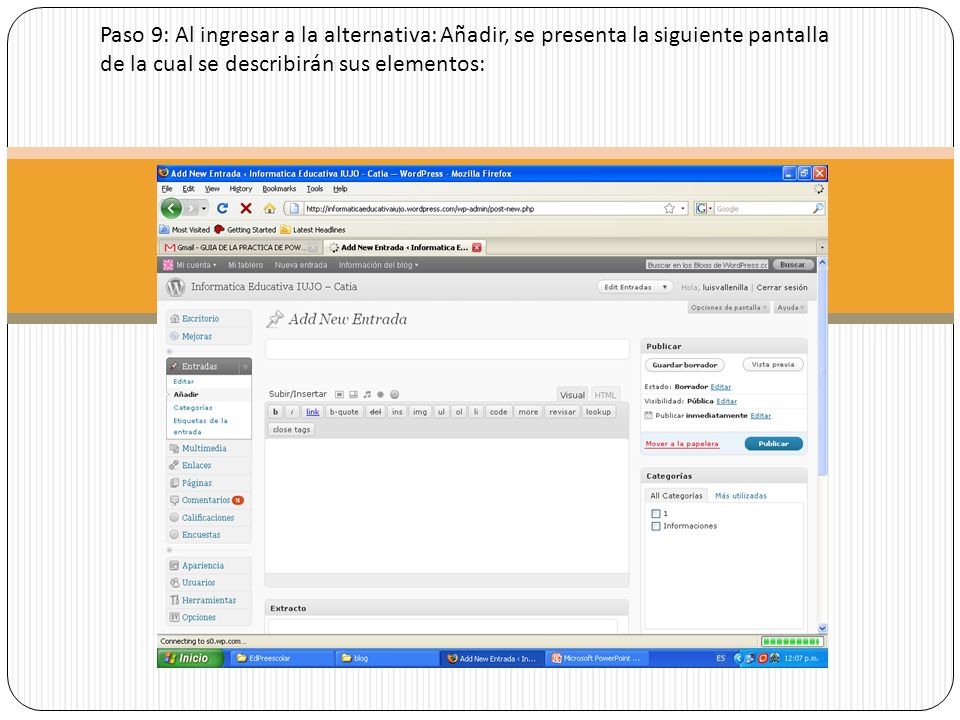The height and width of the screenshot is (720, 960).
Task: Open Opciones in the sidebar
Action: (x=198, y=617)
